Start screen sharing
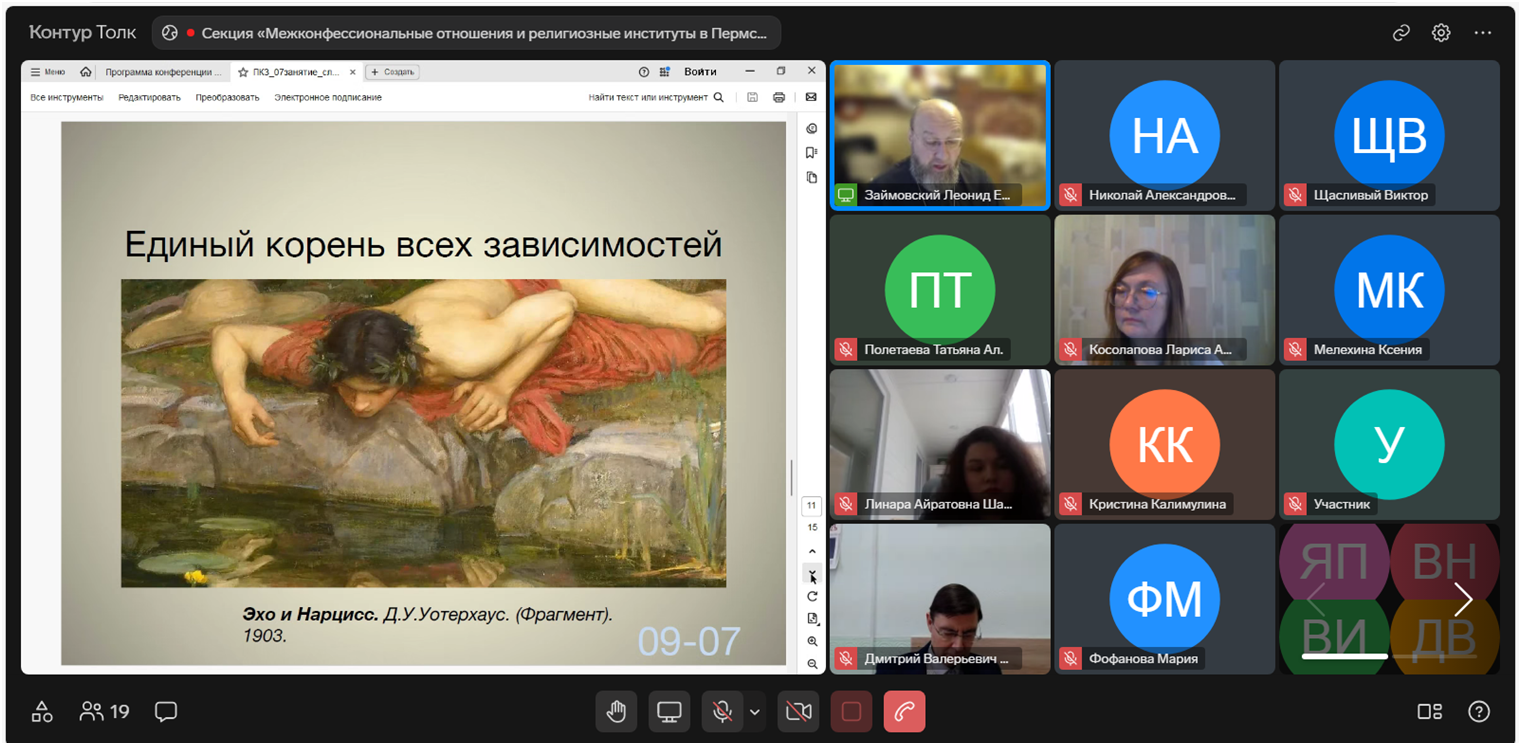 (x=669, y=712)
